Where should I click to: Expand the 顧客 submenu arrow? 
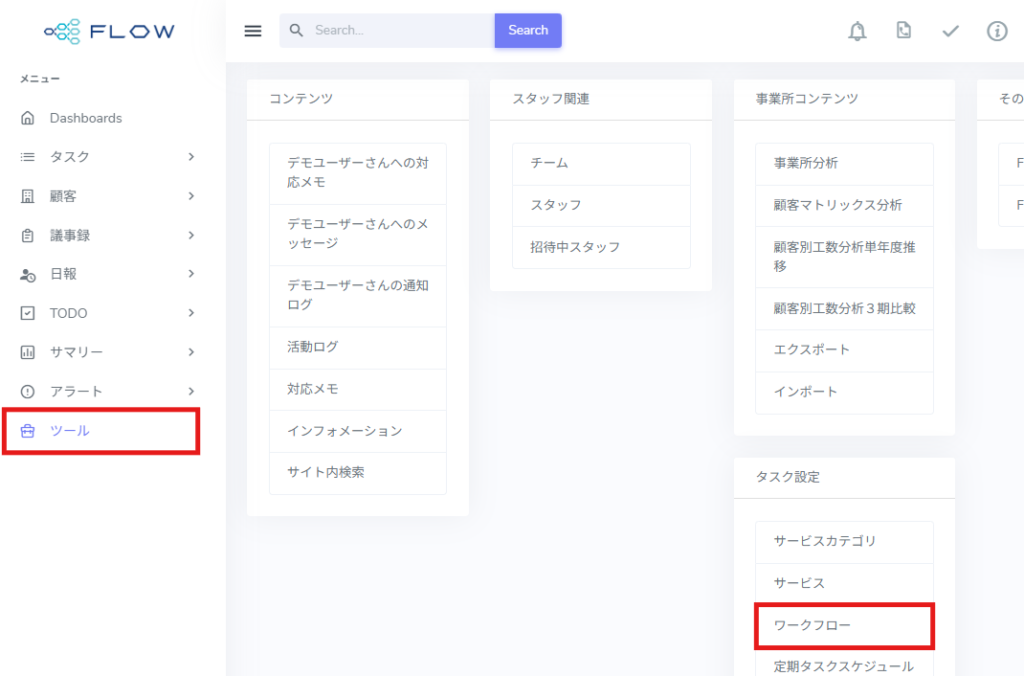[191, 196]
